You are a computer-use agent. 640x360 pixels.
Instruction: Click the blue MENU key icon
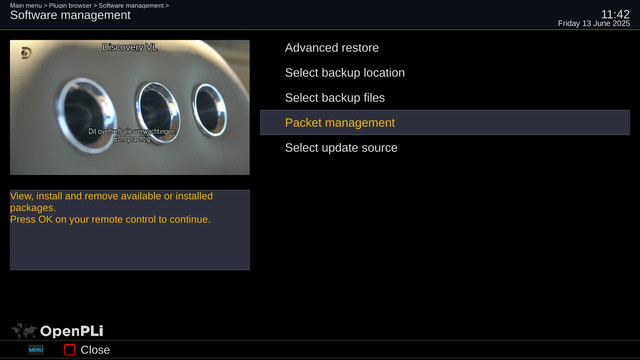coord(36,350)
